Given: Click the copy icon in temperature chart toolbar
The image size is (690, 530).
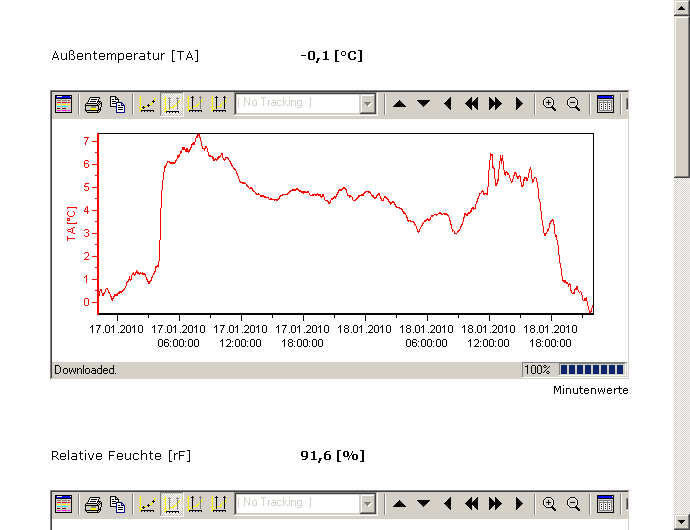Looking at the screenshot, I should 117,104.
